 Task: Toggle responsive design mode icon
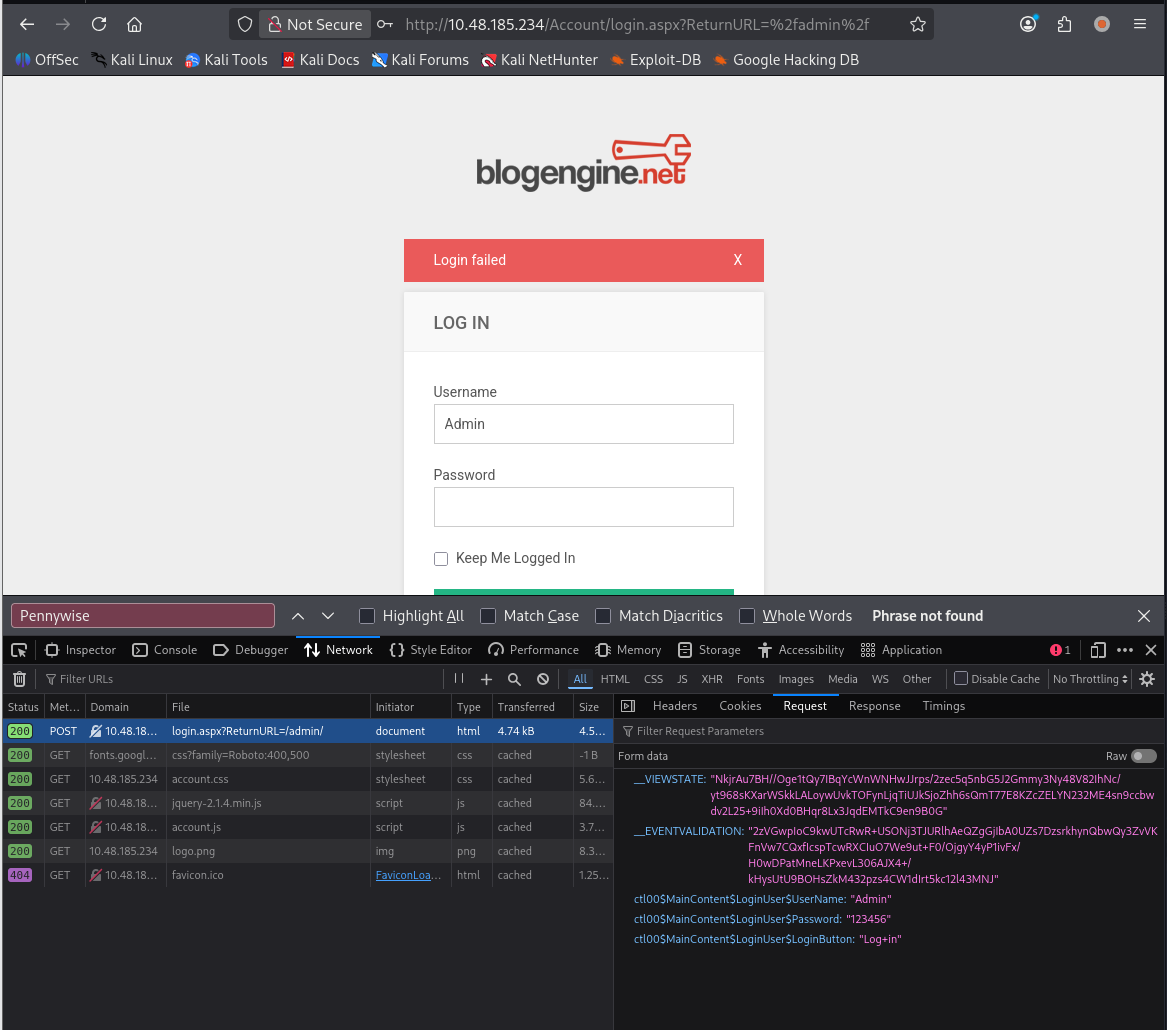tap(1097, 650)
